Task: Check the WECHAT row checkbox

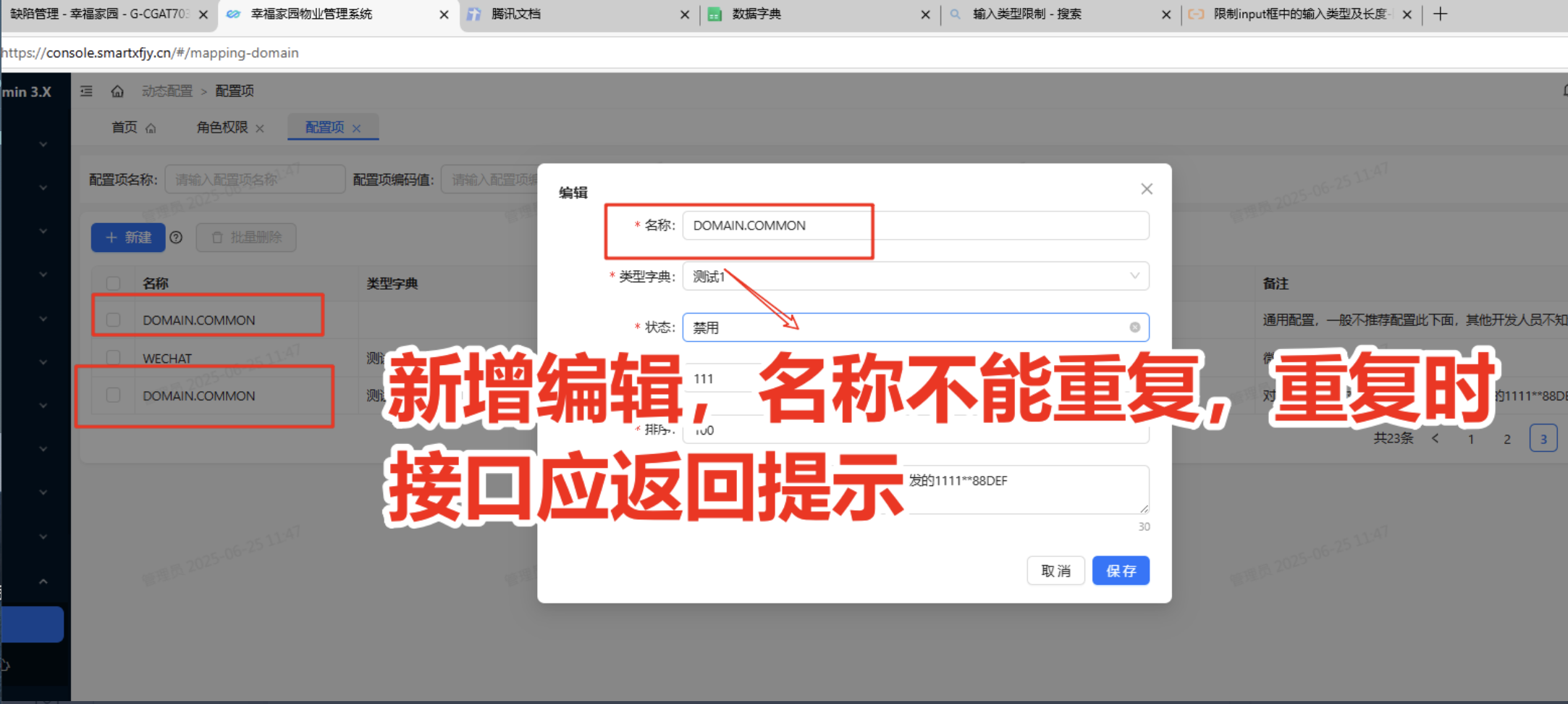Action: [x=114, y=358]
